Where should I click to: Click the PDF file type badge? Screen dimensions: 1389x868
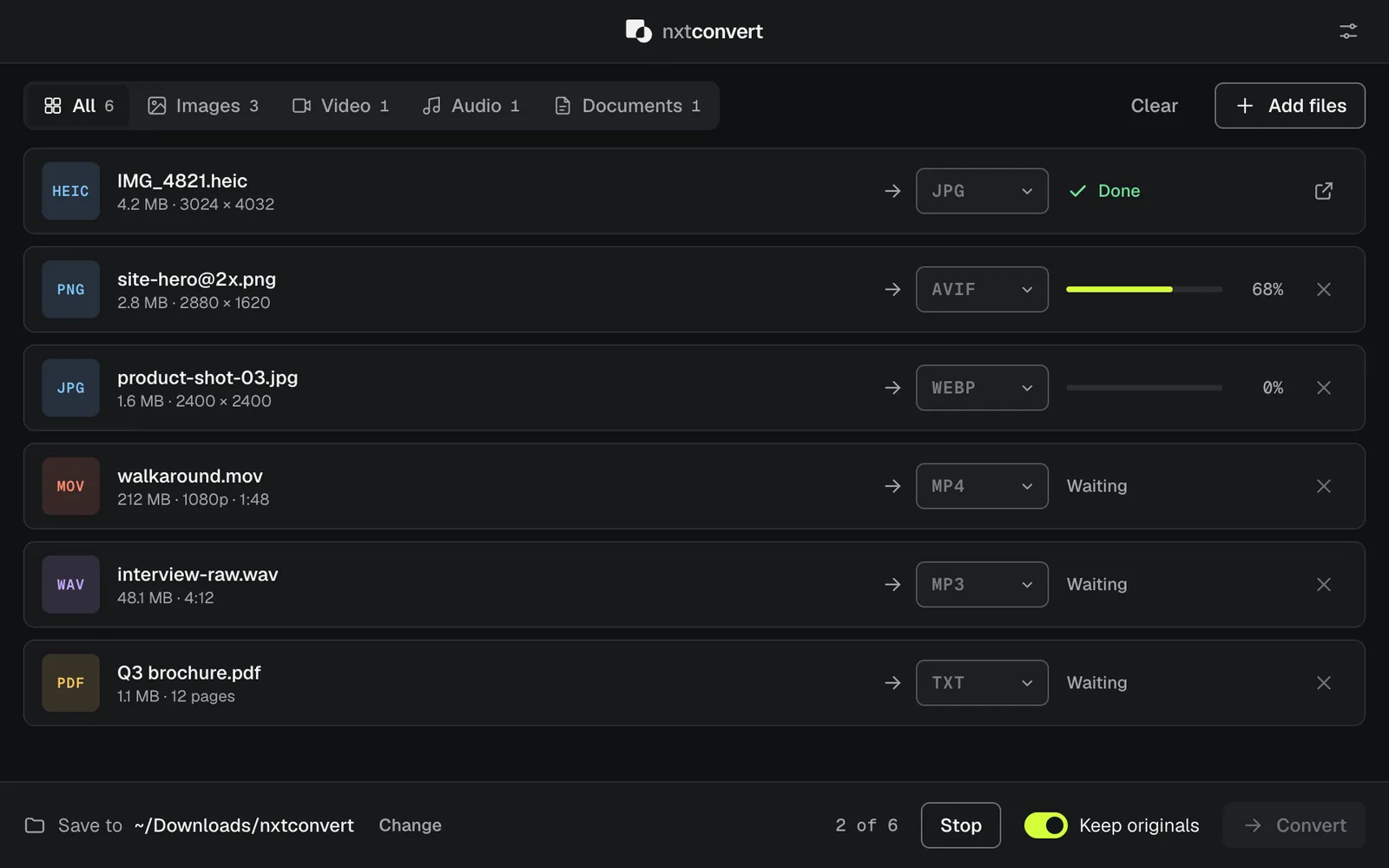(70, 683)
